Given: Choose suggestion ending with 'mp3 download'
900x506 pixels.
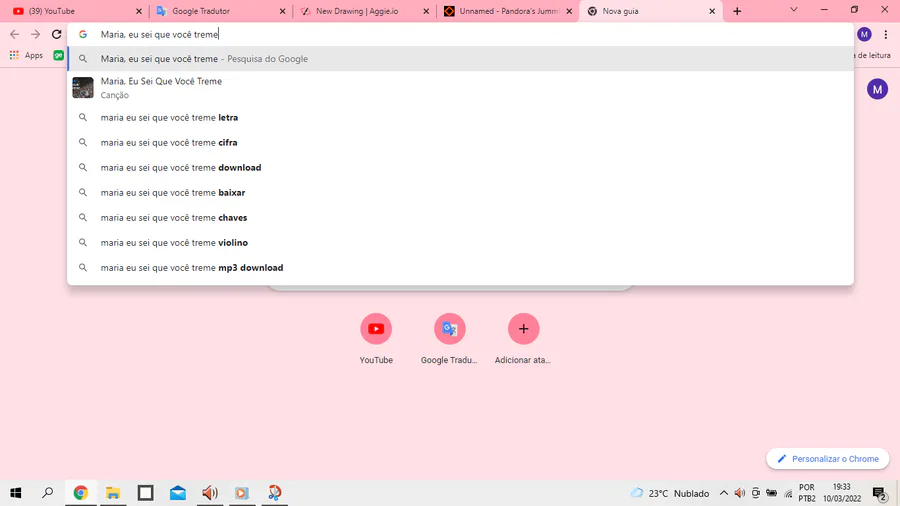Looking at the screenshot, I should 460,268.
